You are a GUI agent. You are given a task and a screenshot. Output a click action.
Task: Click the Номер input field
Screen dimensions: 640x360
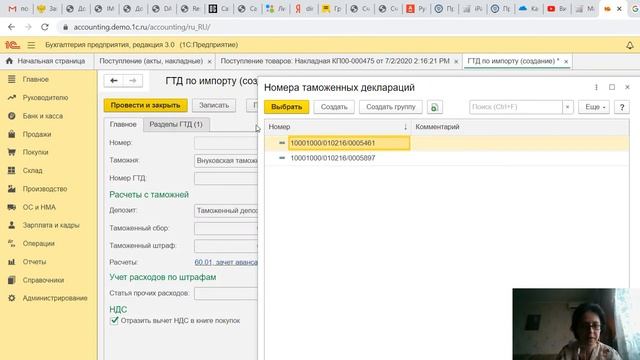(226, 143)
